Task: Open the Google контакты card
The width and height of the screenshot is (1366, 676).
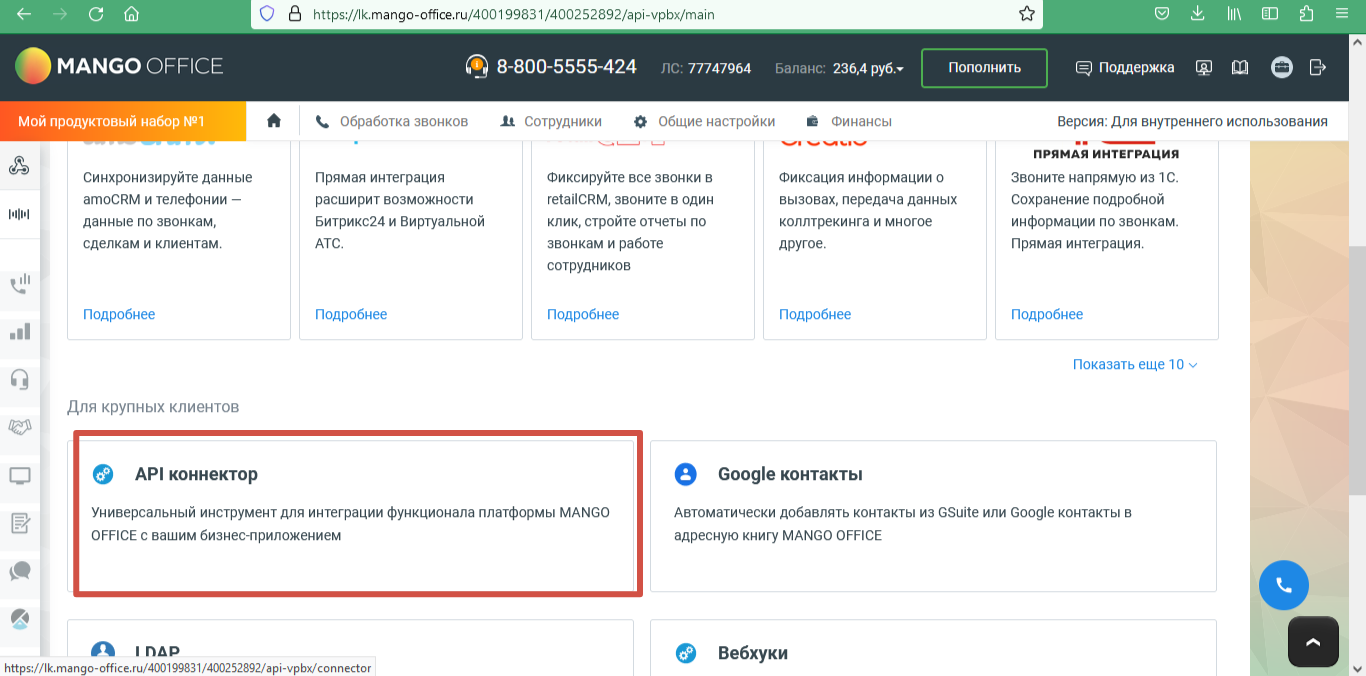Action: point(933,516)
